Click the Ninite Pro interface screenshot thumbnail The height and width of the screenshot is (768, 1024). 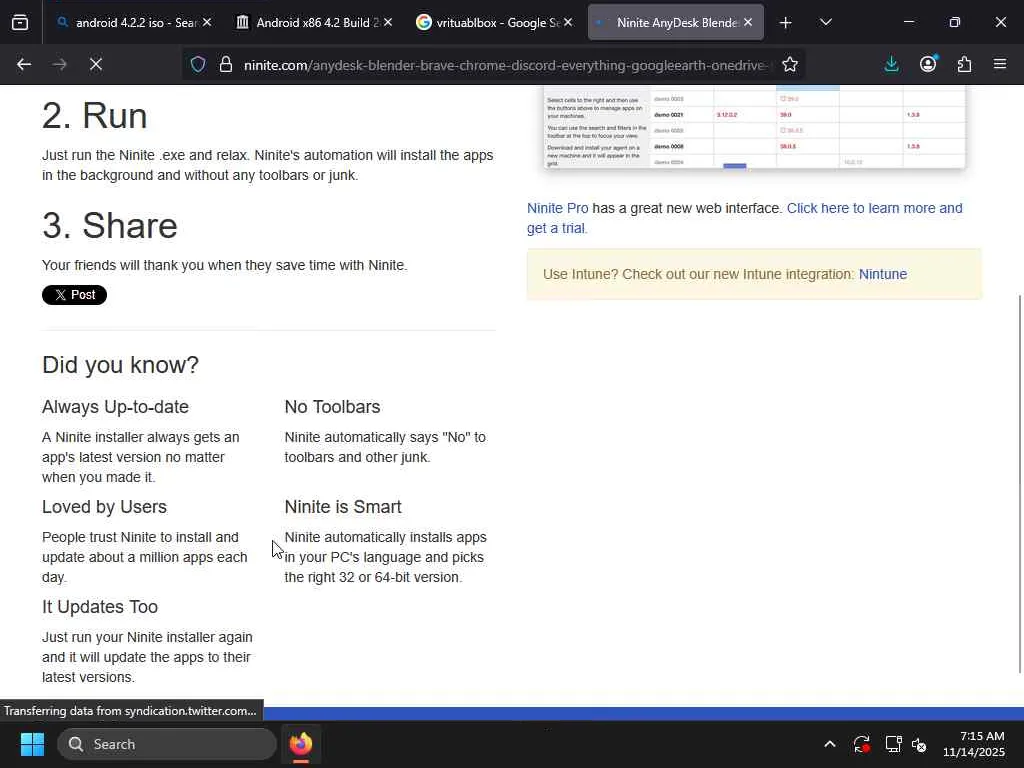pyautogui.click(x=754, y=127)
